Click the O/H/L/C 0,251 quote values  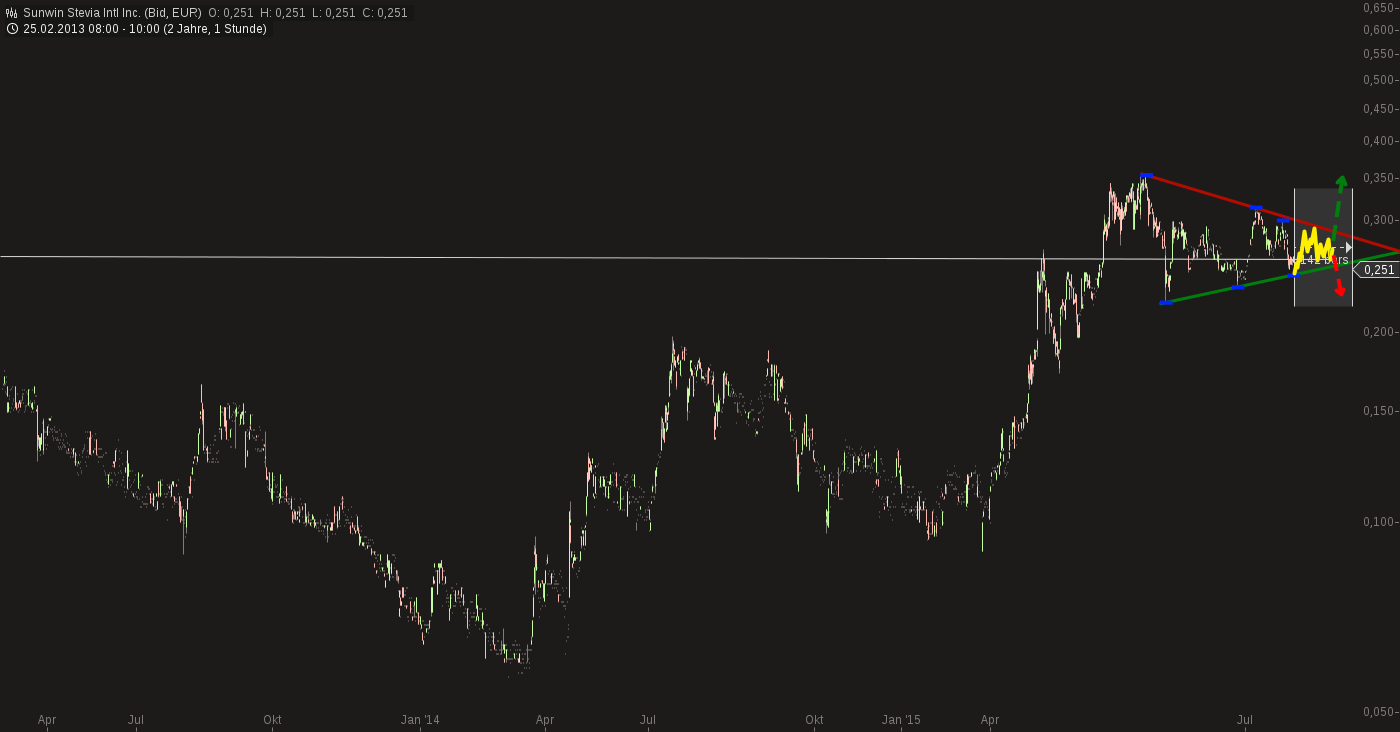click(308, 13)
